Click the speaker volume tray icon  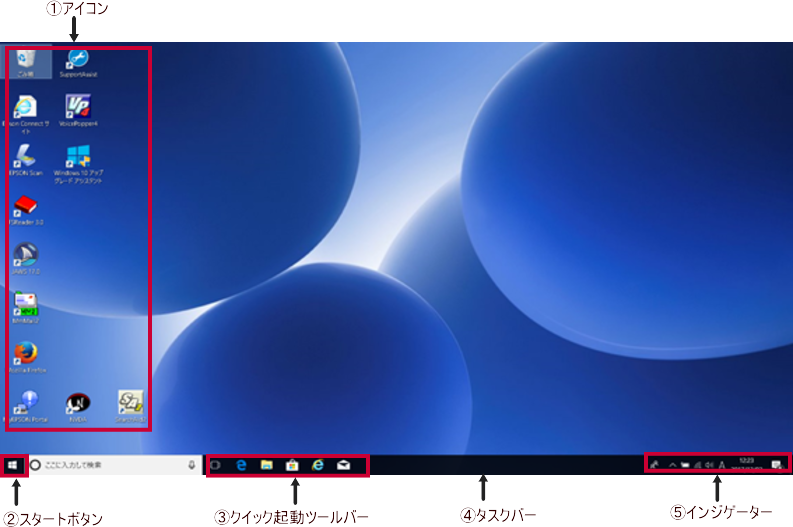point(710,465)
